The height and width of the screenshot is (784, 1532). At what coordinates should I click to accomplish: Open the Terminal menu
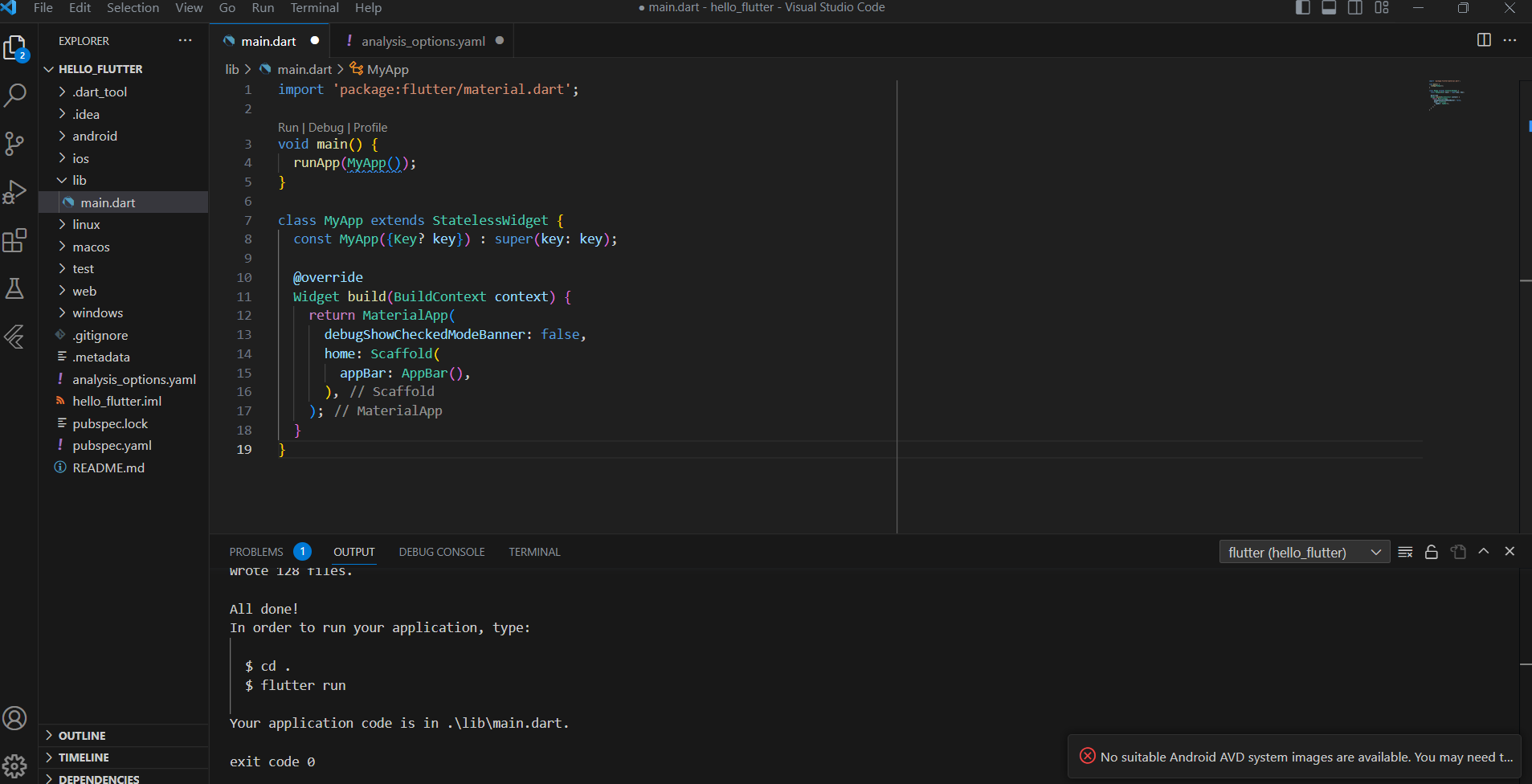click(x=314, y=8)
